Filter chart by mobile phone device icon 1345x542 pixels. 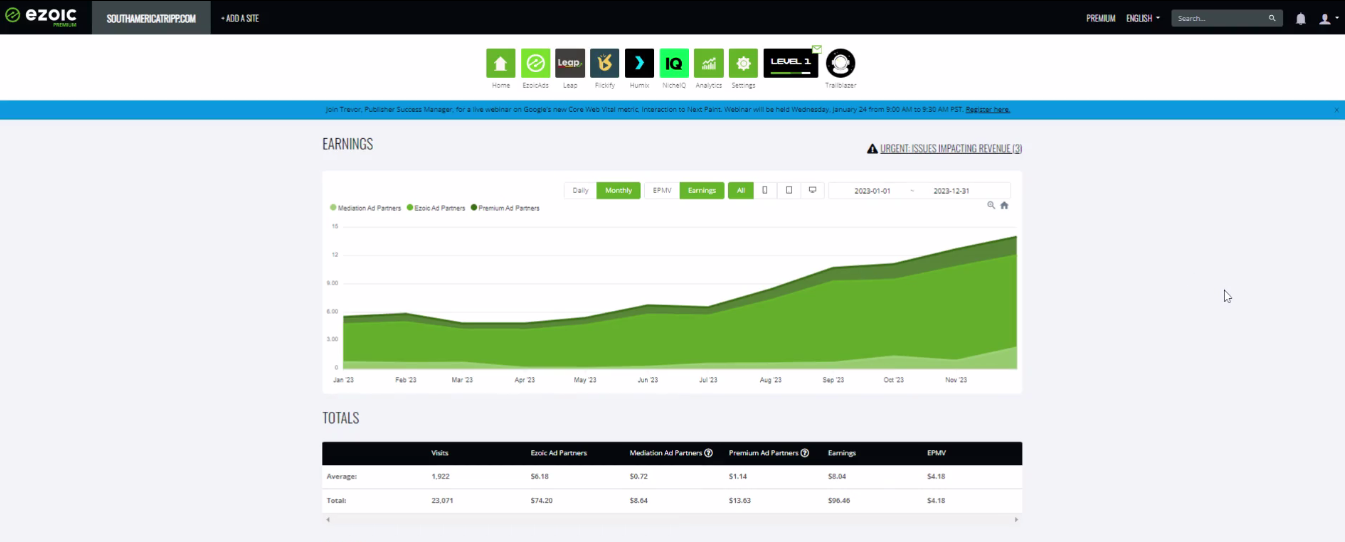pos(765,190)
